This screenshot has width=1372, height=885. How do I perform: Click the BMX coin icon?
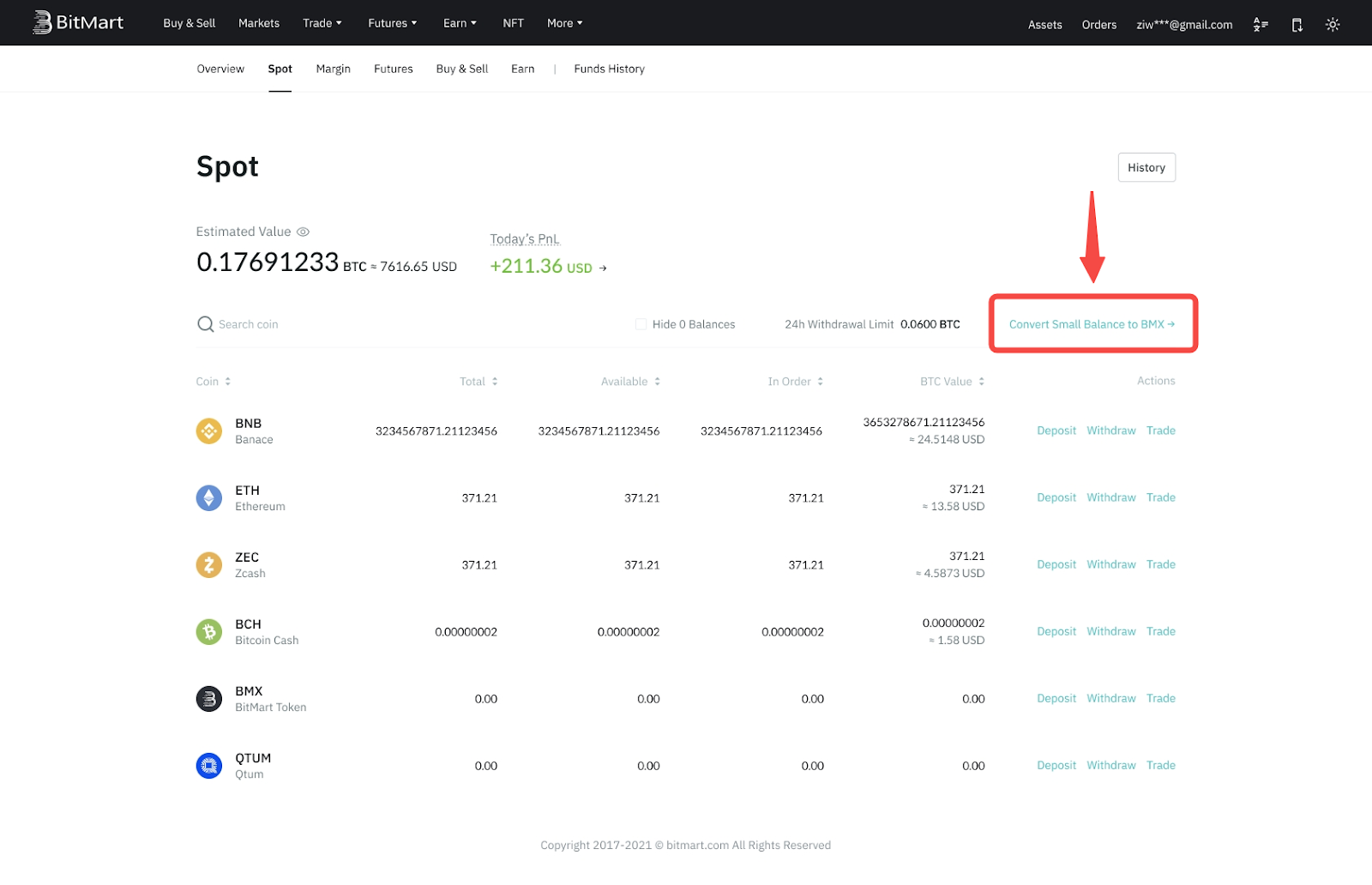click(x=209, y=699)
